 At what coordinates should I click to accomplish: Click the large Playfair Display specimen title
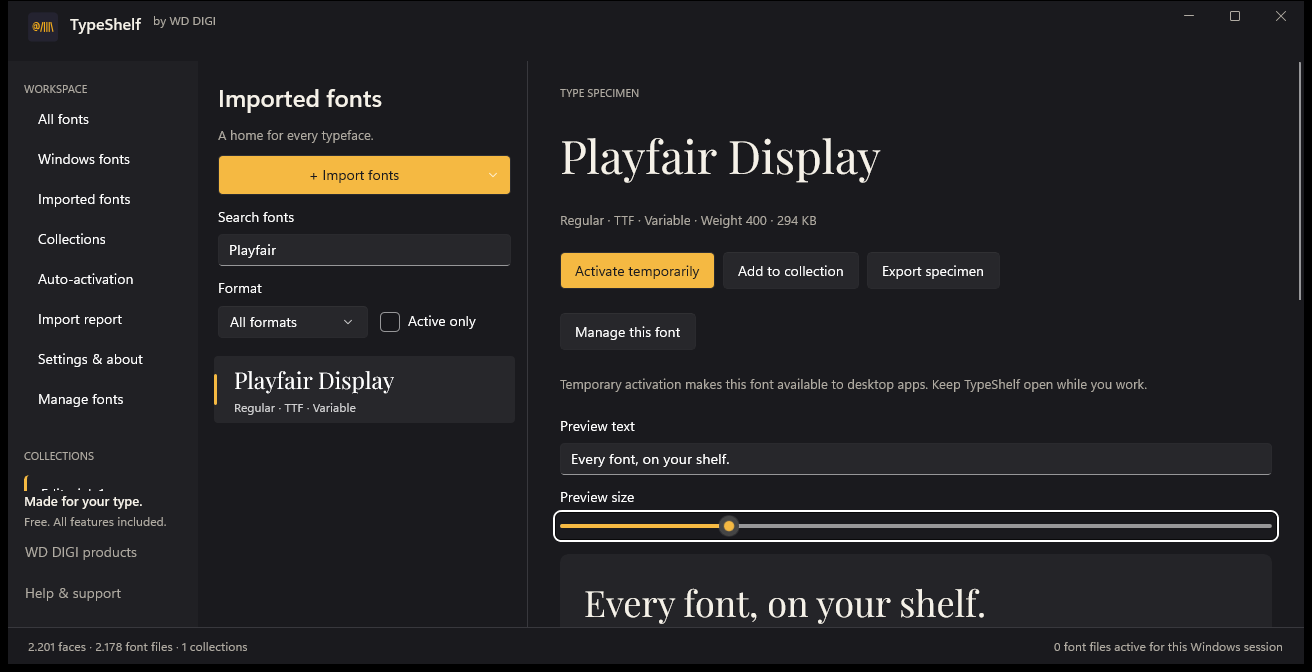pos(720,157)
